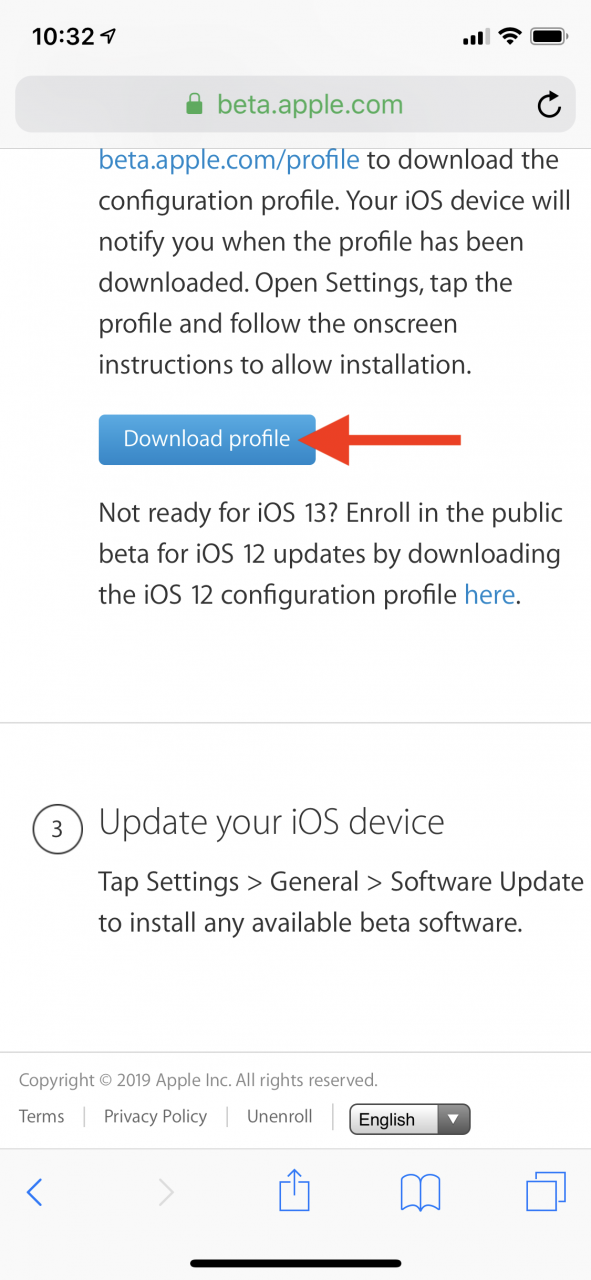Image resolution: width=591 pixels, height=1280 pixels.
Task: Open the Bookmarks book icon
Action: [421, 1192]
